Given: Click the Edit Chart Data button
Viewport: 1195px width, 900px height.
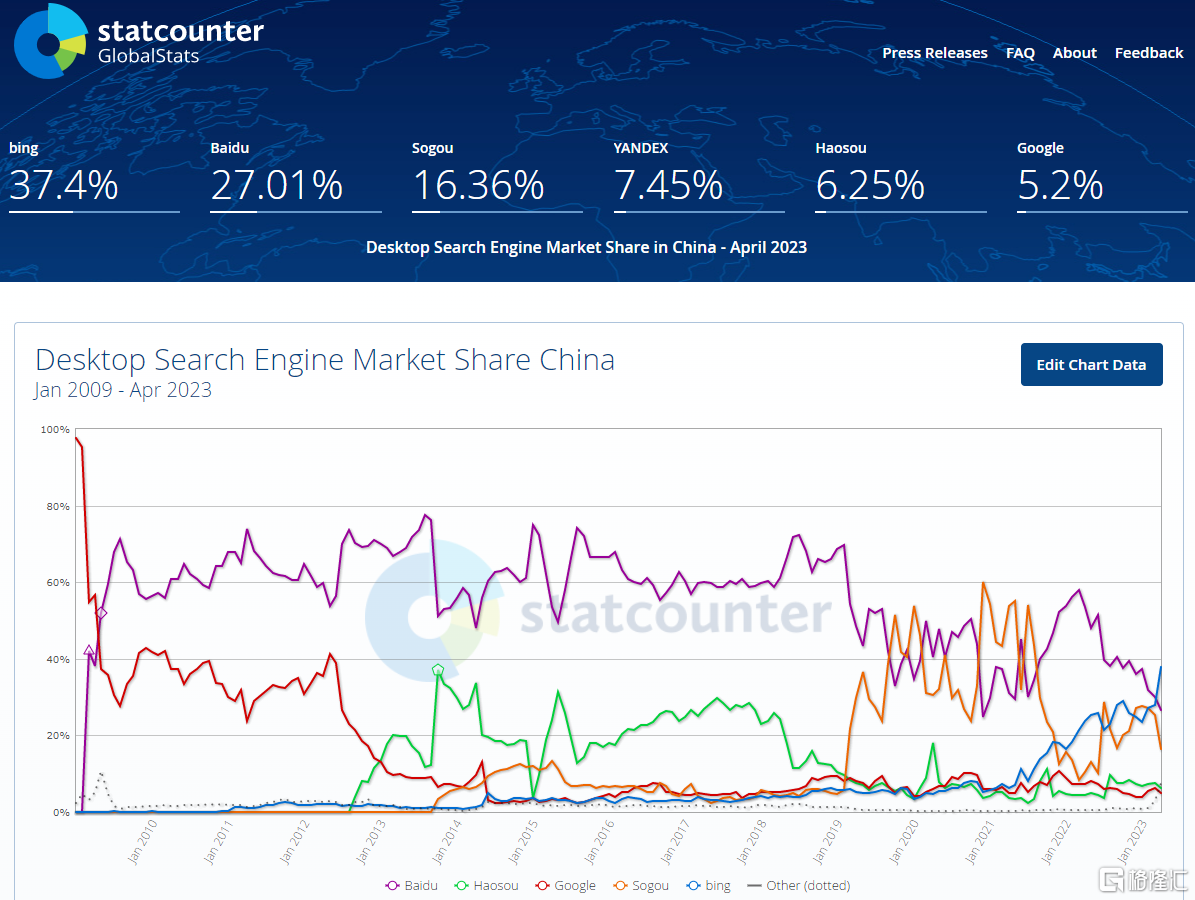Looking at the screenshot, I should [x=1091, y=365].
